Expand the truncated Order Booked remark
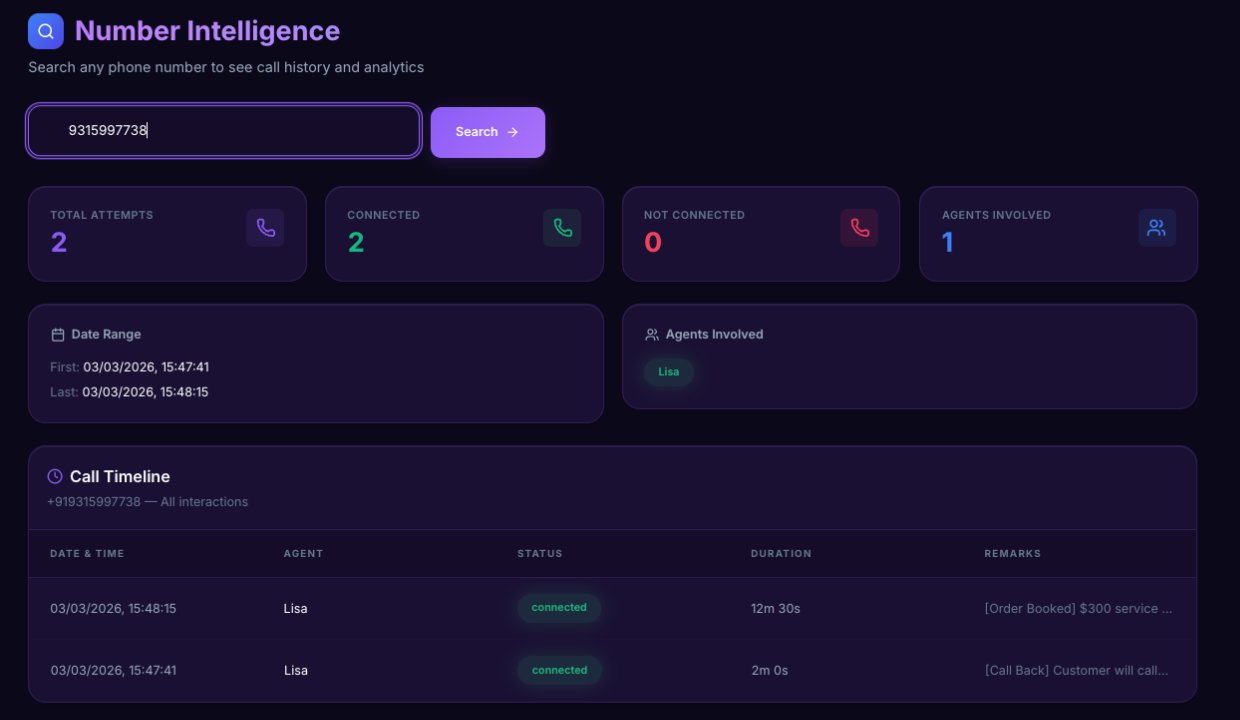Image resolution: width=1240 pixels, height=720 pixels. (1078, 607)
